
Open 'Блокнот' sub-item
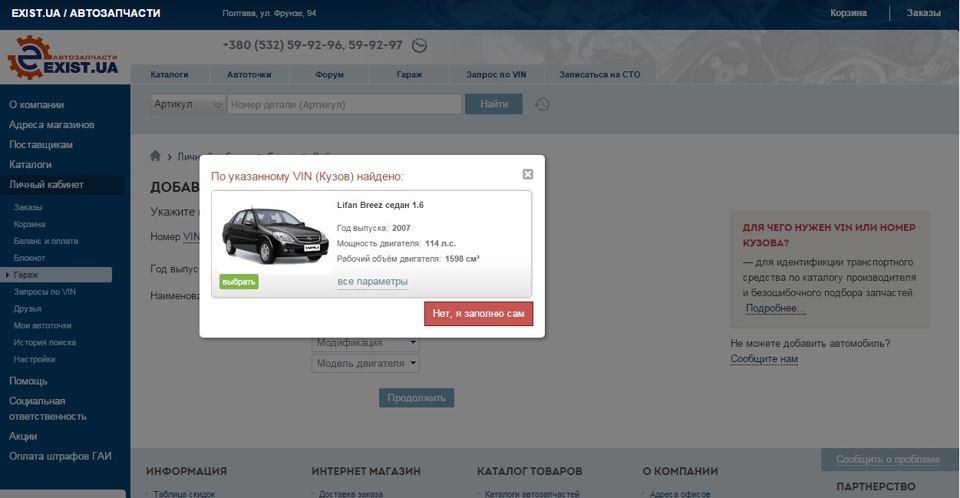pyautogui.click(x=29, y=258)
